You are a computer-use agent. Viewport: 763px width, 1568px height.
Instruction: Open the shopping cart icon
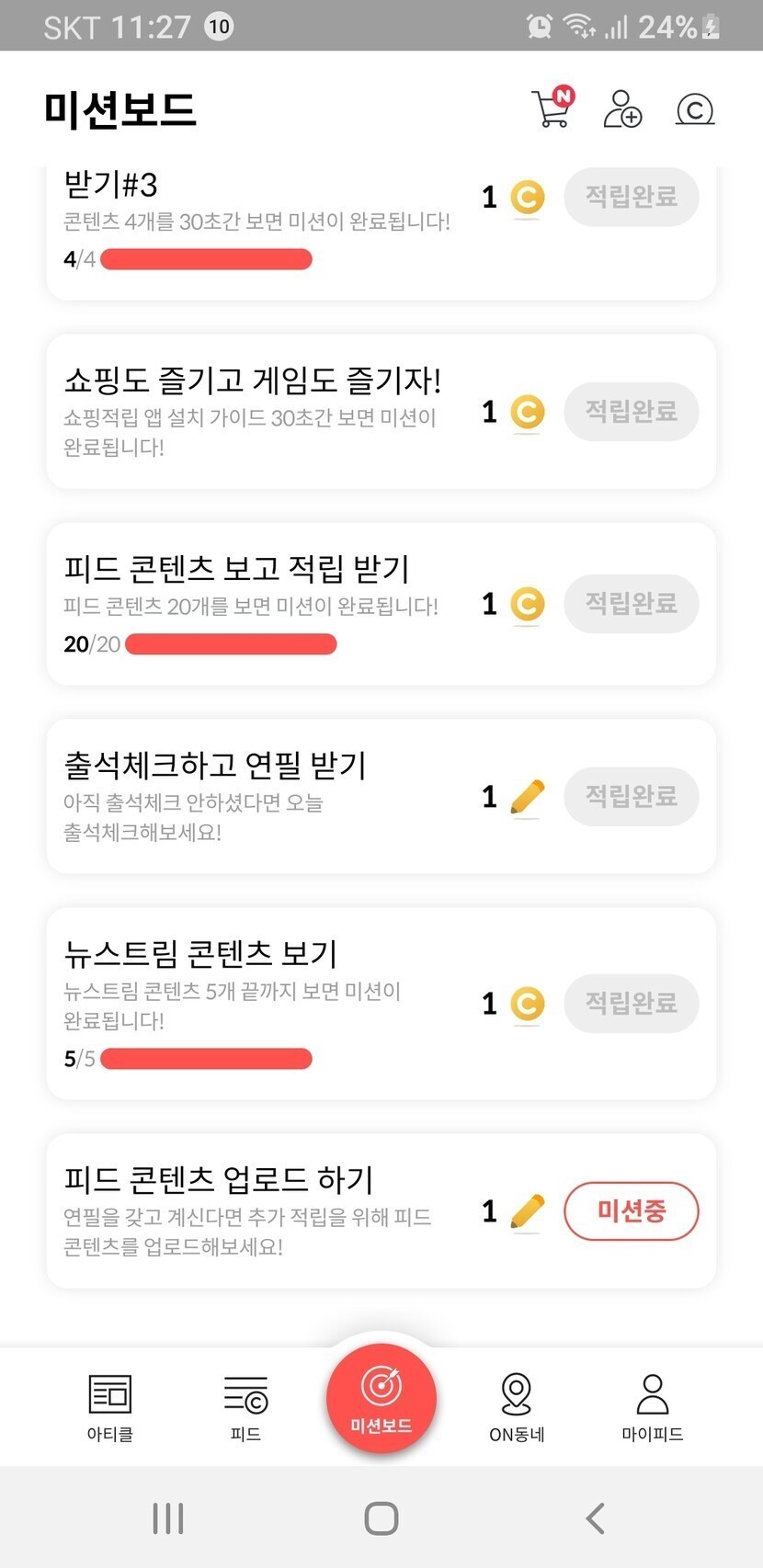[x=552, y=108]
